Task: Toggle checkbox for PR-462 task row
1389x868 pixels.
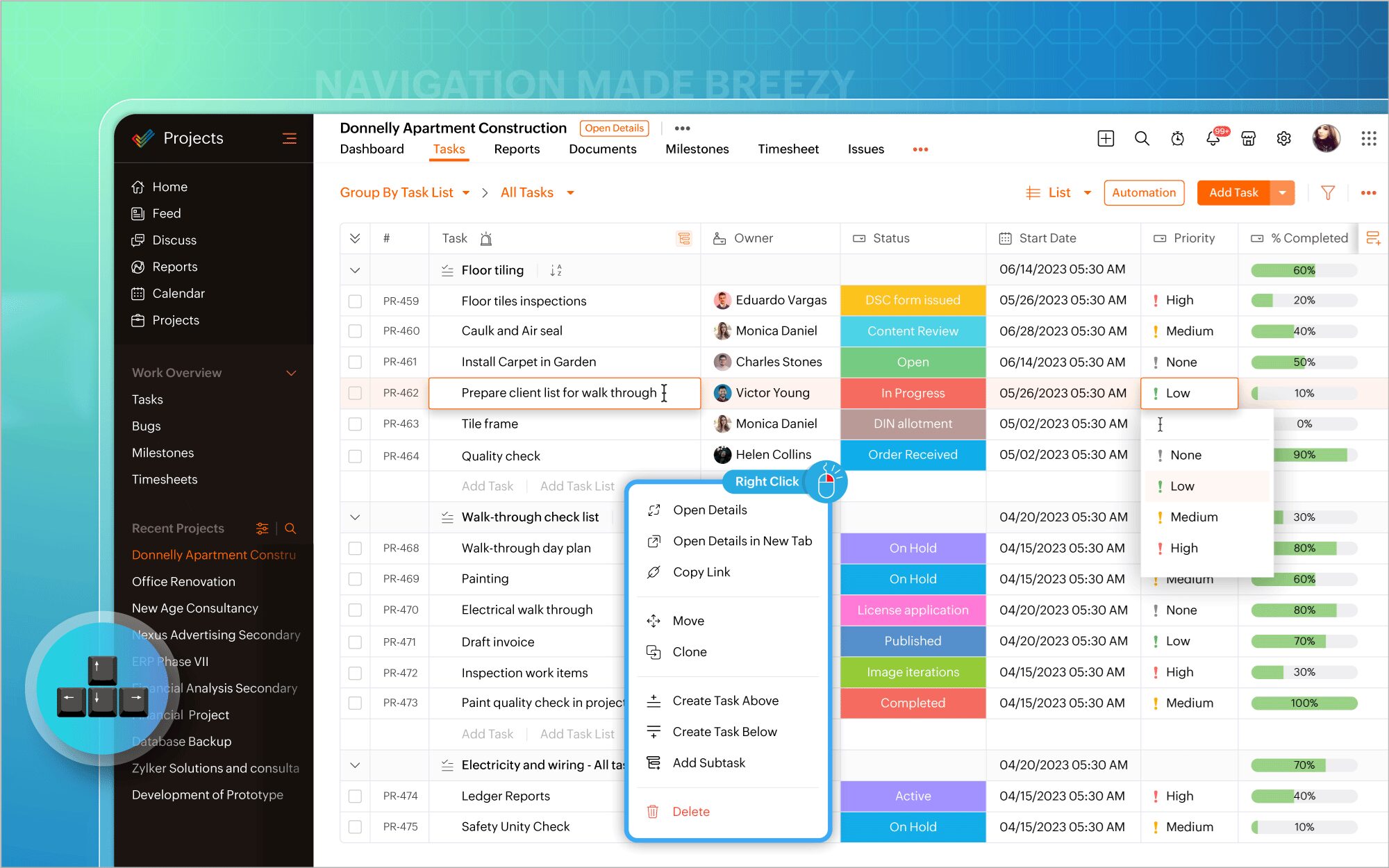Action: click(355, 393)
